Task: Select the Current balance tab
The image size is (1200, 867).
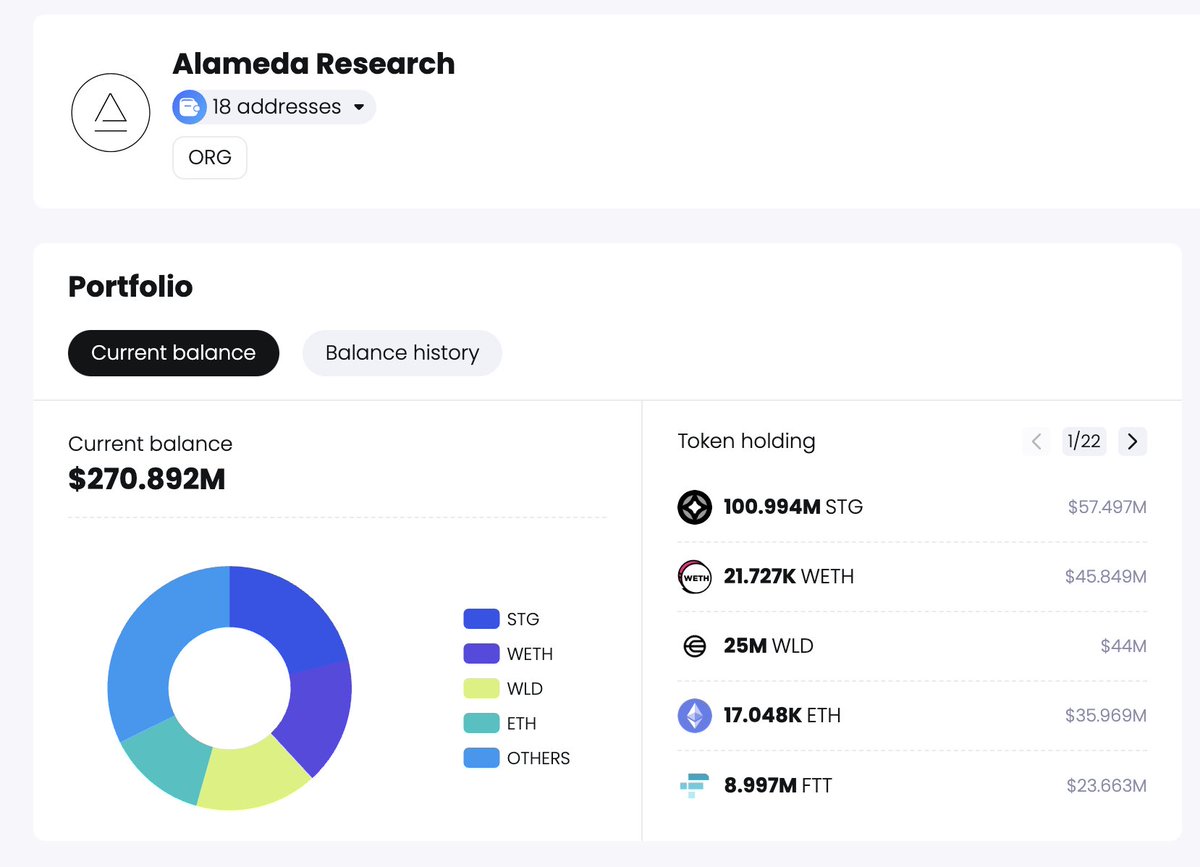Action: (173, 353)
